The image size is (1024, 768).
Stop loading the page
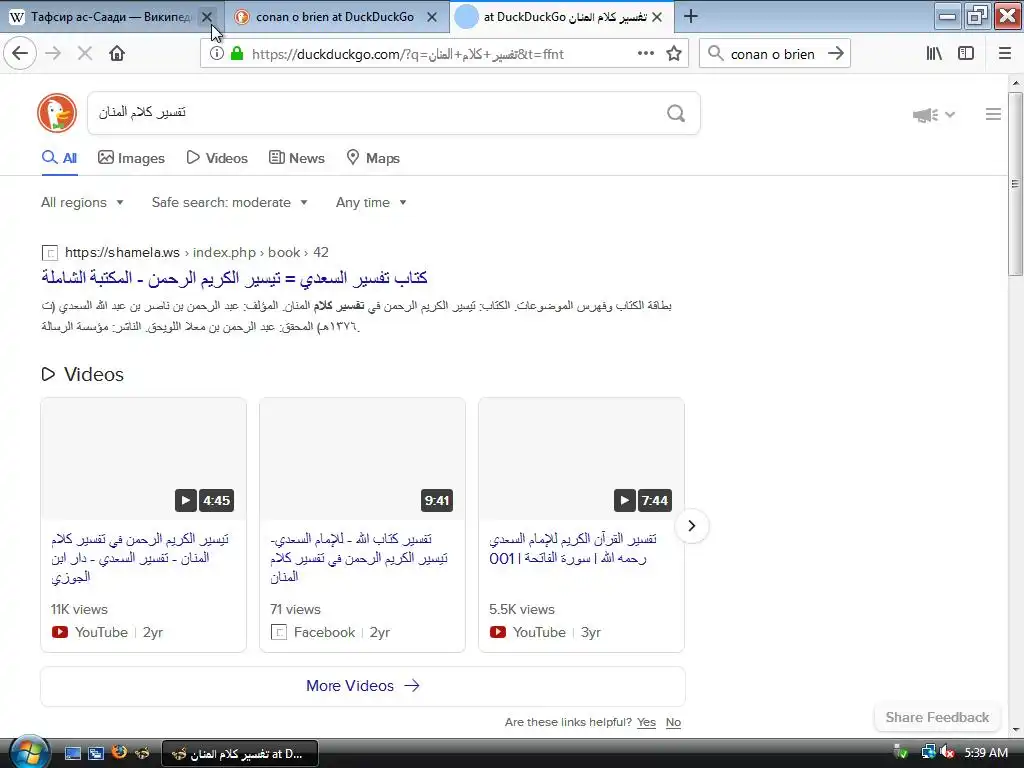coord(85,54)
